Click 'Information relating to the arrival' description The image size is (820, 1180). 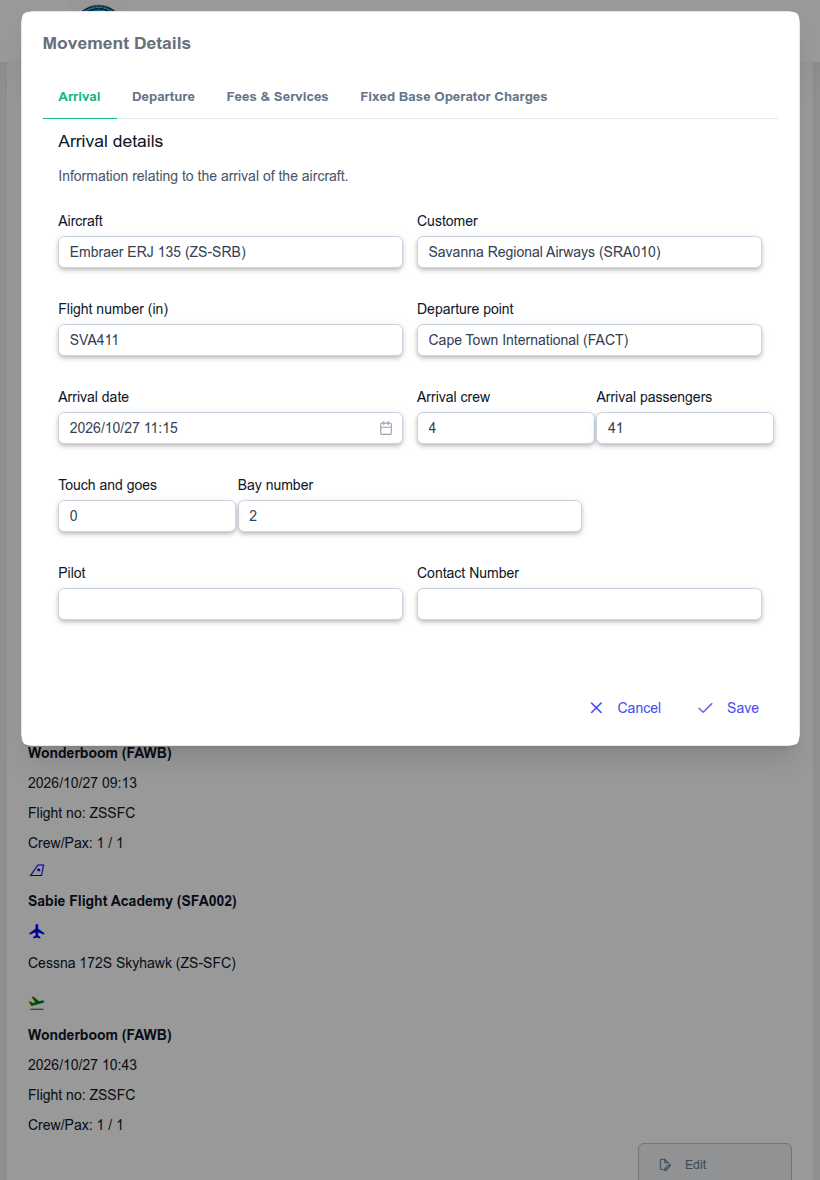pos(203,176)
